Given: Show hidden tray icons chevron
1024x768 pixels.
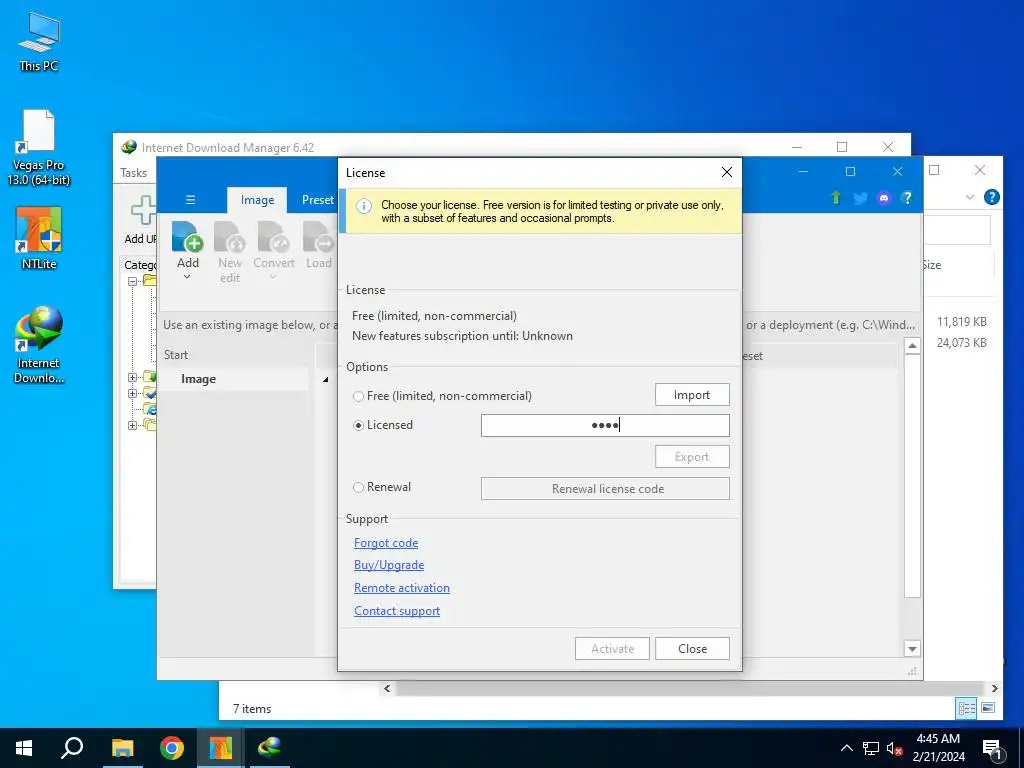Looking at the screenshot, I should tap(846, 748).
